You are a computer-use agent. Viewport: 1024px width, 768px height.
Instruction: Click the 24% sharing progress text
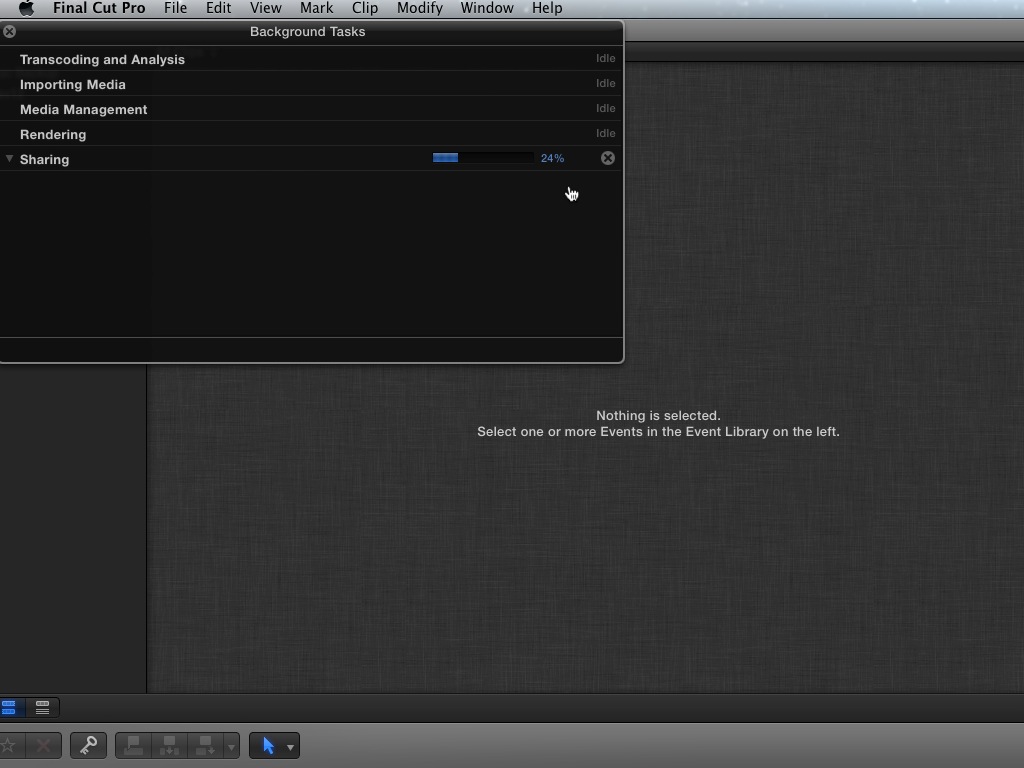552,158
